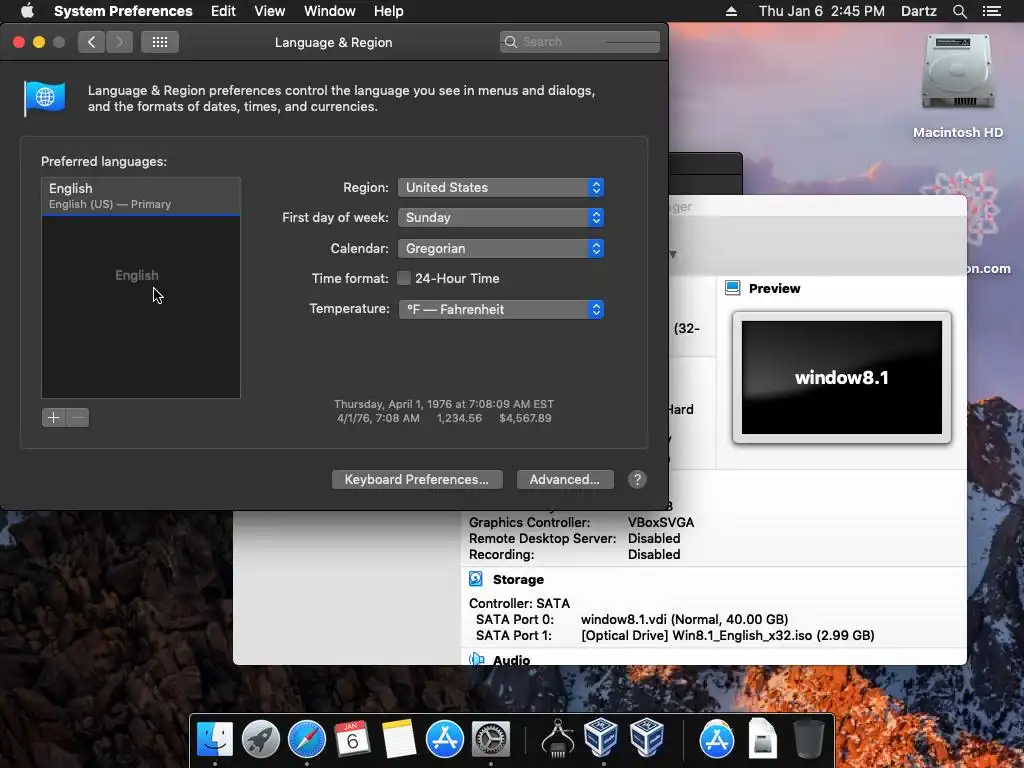Click the Advanced button
Viewport: 1024px width, 768px height.
point(565,479)
